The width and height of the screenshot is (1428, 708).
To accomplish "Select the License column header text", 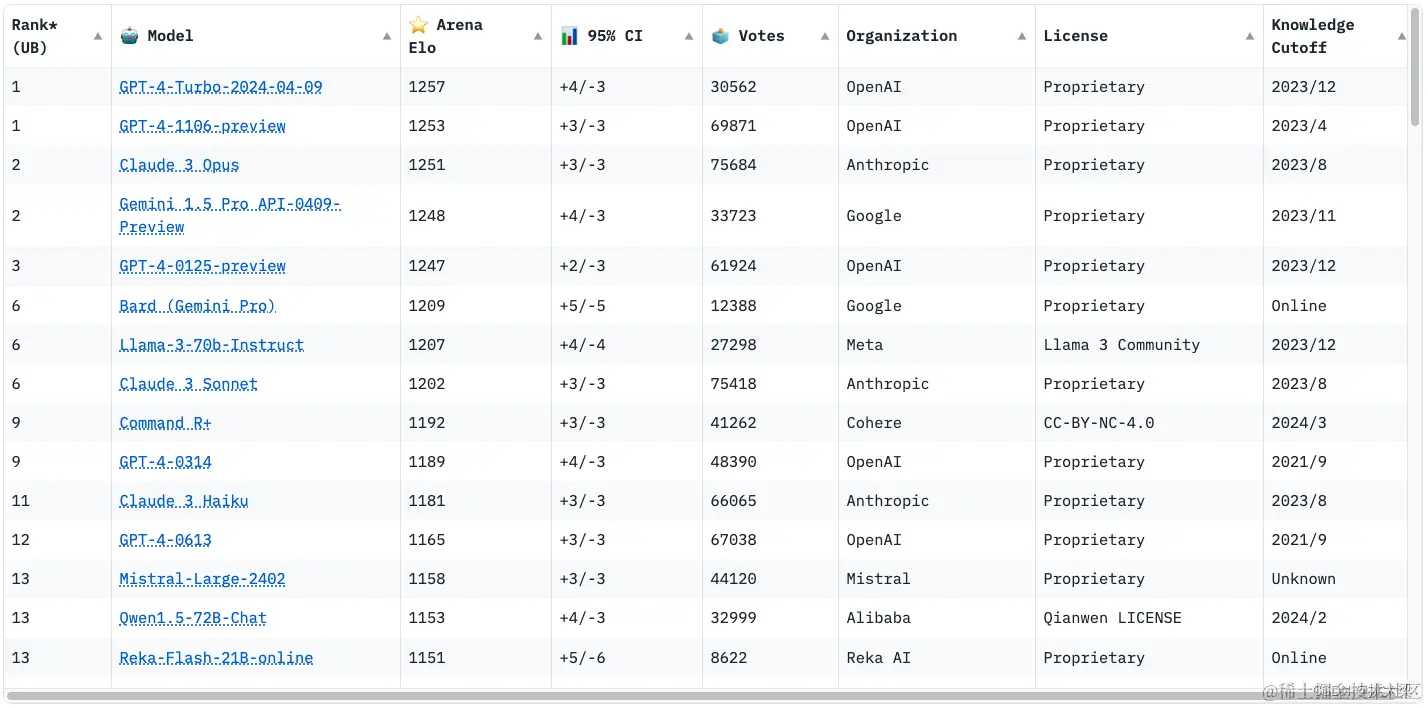I will point(1076,36).
